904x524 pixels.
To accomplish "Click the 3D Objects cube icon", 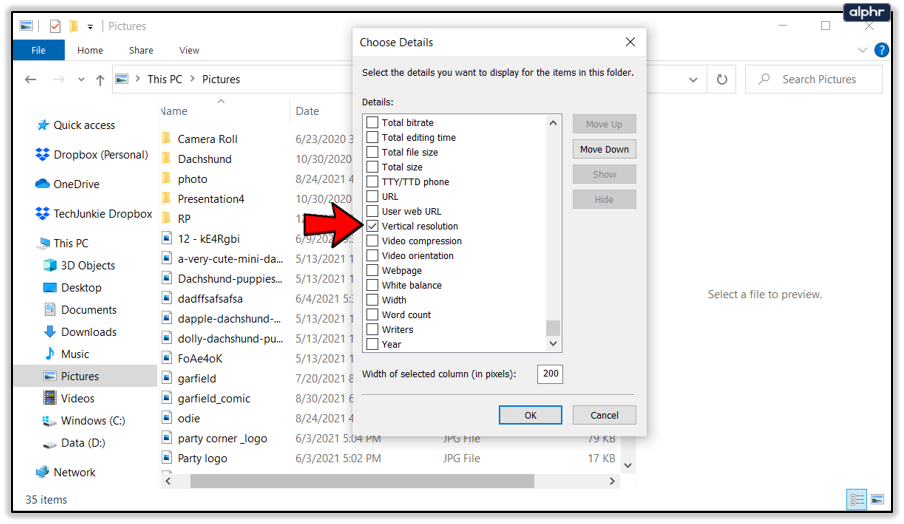I will click(50, 265).
